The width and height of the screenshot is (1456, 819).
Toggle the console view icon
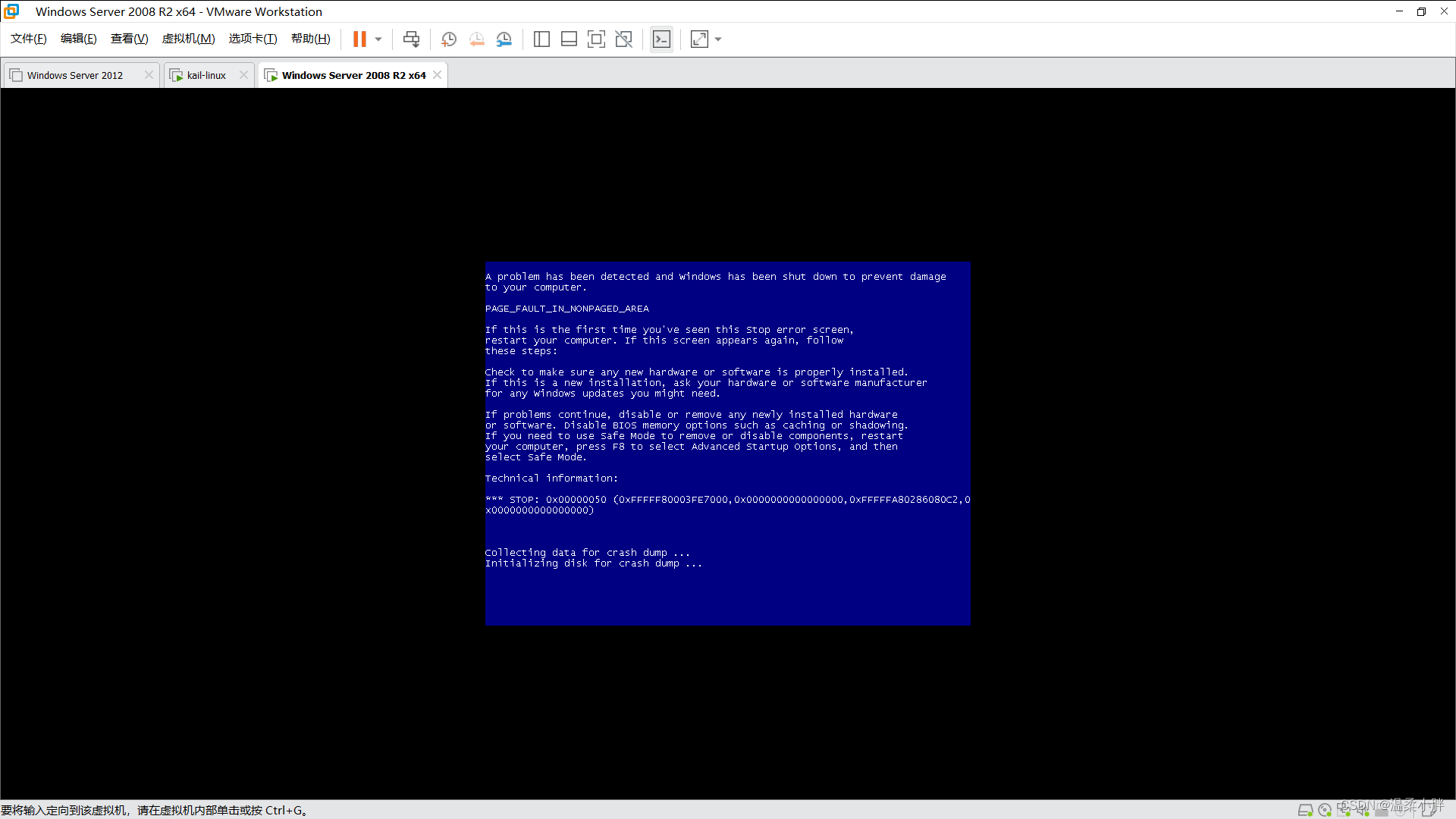661,39
